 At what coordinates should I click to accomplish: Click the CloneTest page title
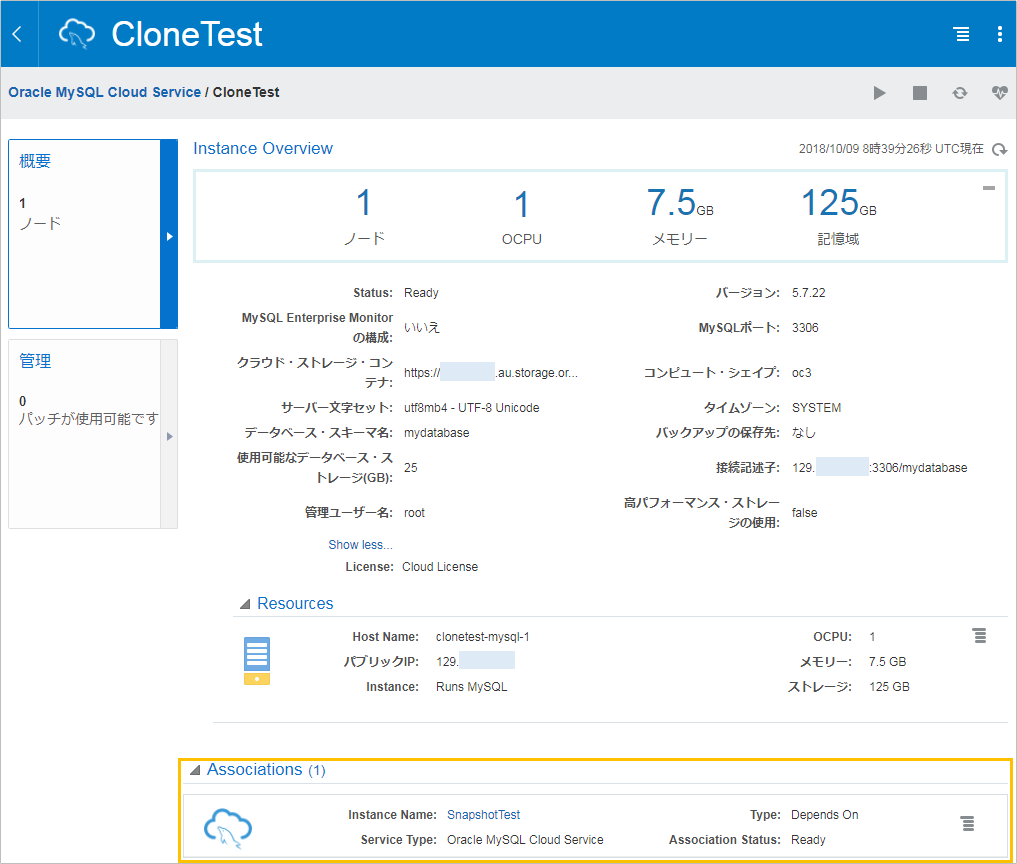[187, 34]
